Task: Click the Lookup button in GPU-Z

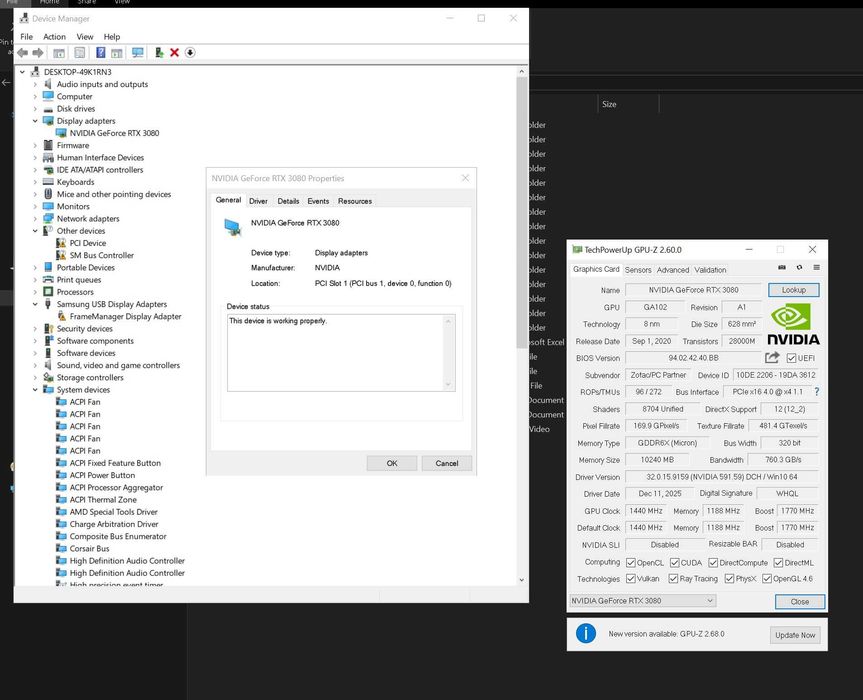Action: [794, 290]
